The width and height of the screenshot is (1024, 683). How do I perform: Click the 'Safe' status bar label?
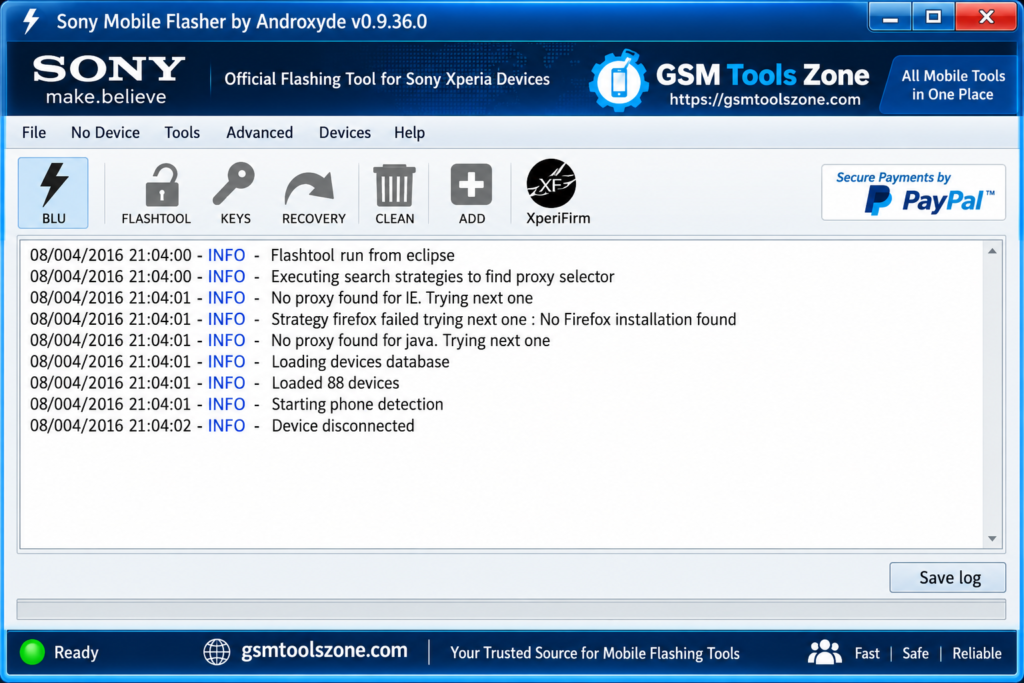[x=916, y=653]
